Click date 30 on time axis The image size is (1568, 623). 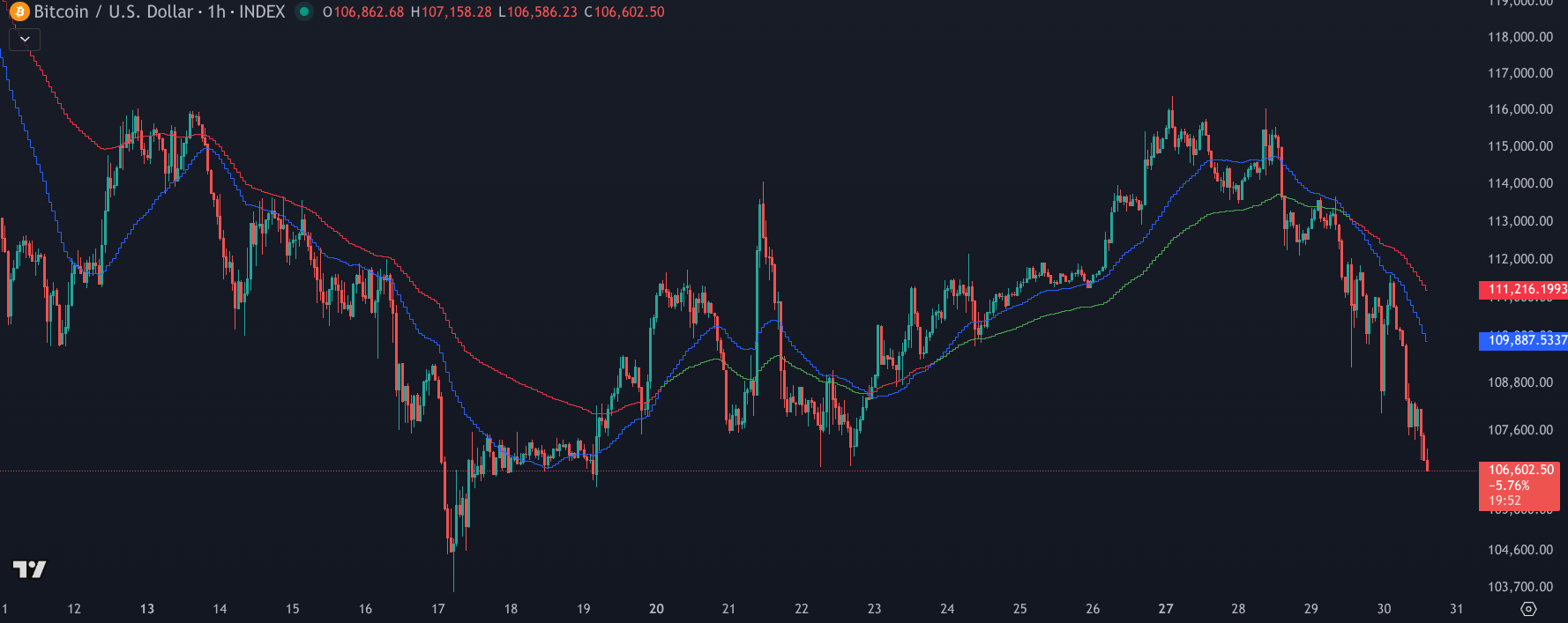(1384, 609)
